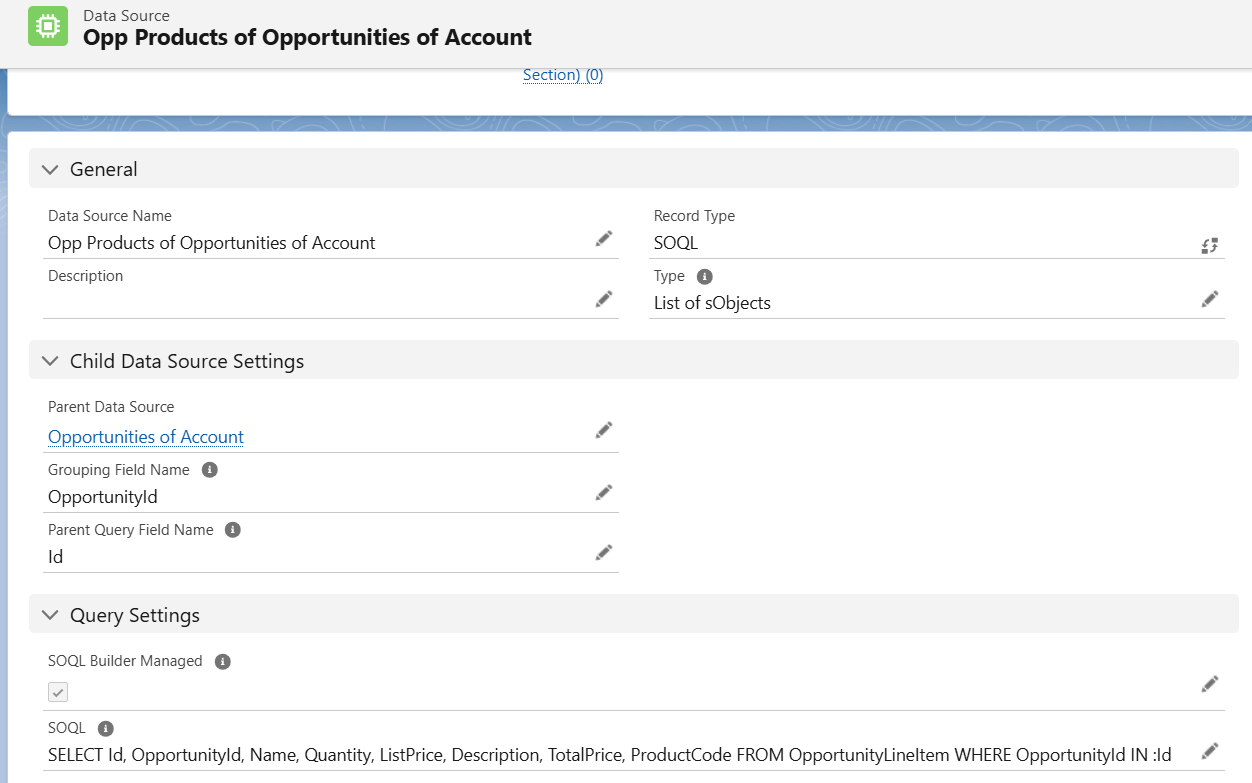Show info for Parent Query Field Name
The height and width of the screenshot is (783, 1252).
[233, 530]
